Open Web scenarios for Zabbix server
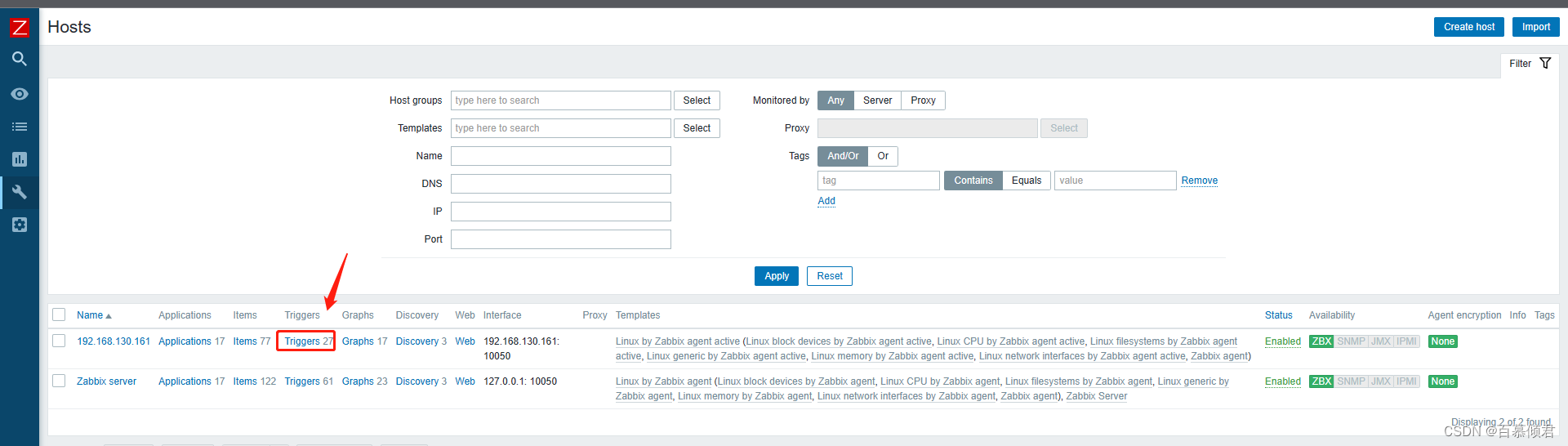The image size is (1568, 446). (465, 381)
